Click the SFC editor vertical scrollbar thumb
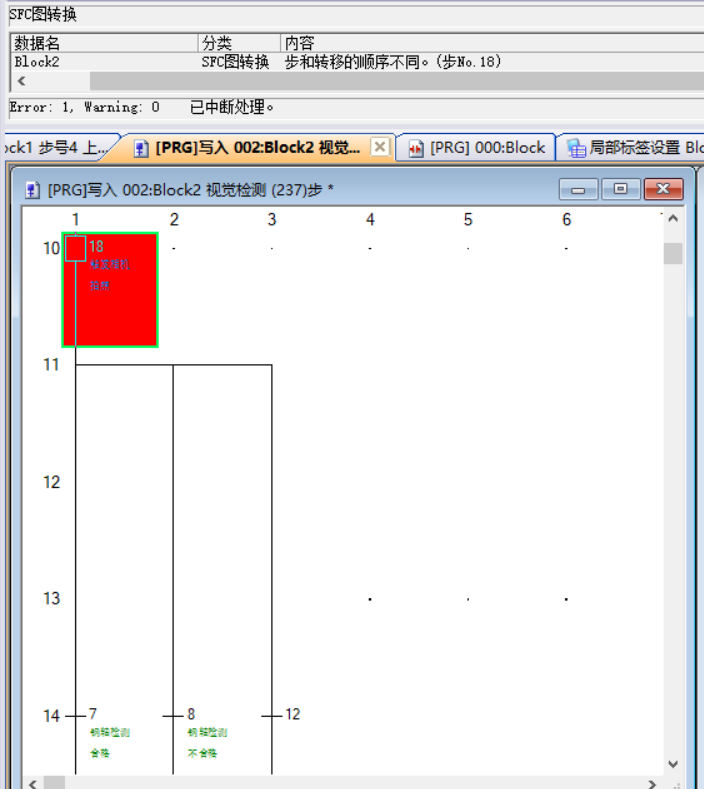 point(673,253)
